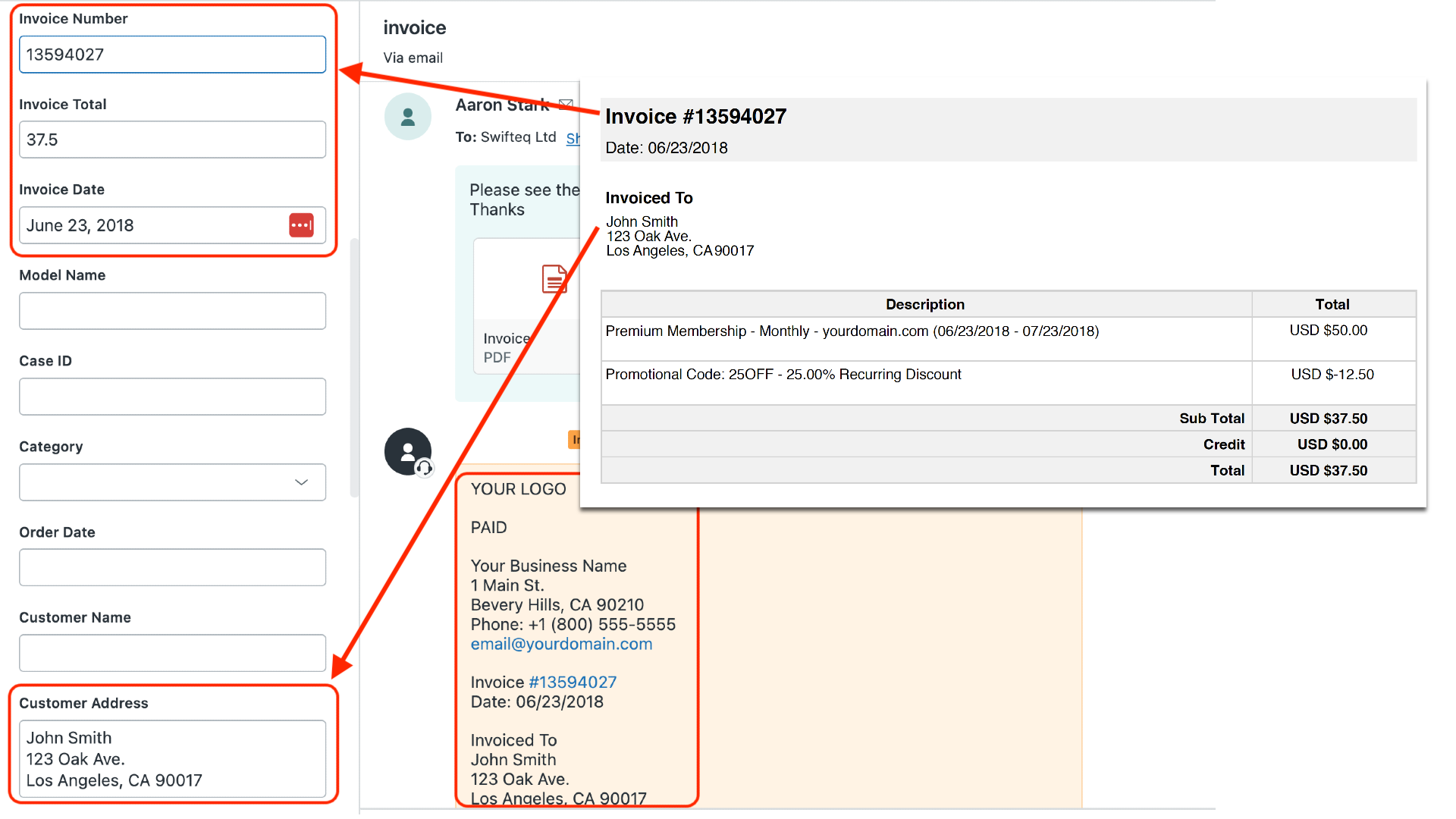Select the Customer Address text area
The height and width of the screenshot is (819, 1456).
172,758
